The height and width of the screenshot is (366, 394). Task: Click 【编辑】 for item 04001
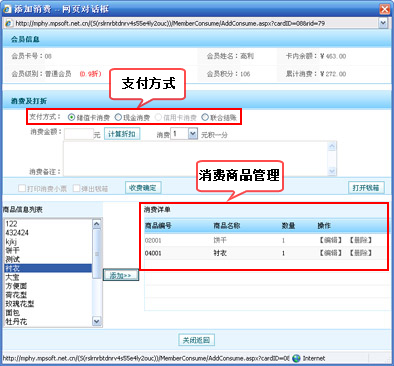330,253
